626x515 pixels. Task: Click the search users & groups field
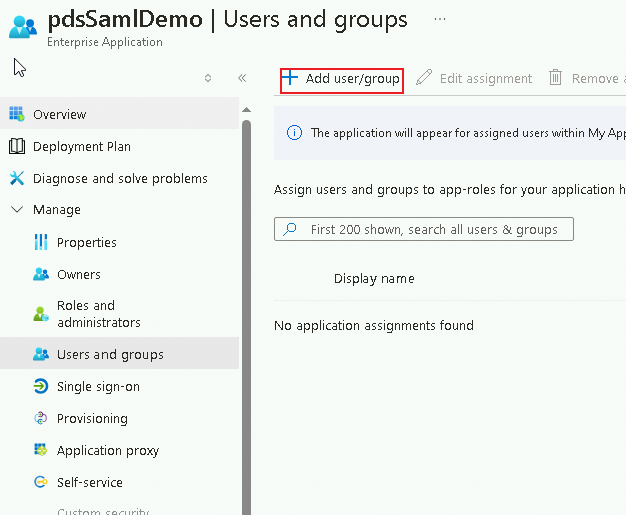(x=424, y=229)
